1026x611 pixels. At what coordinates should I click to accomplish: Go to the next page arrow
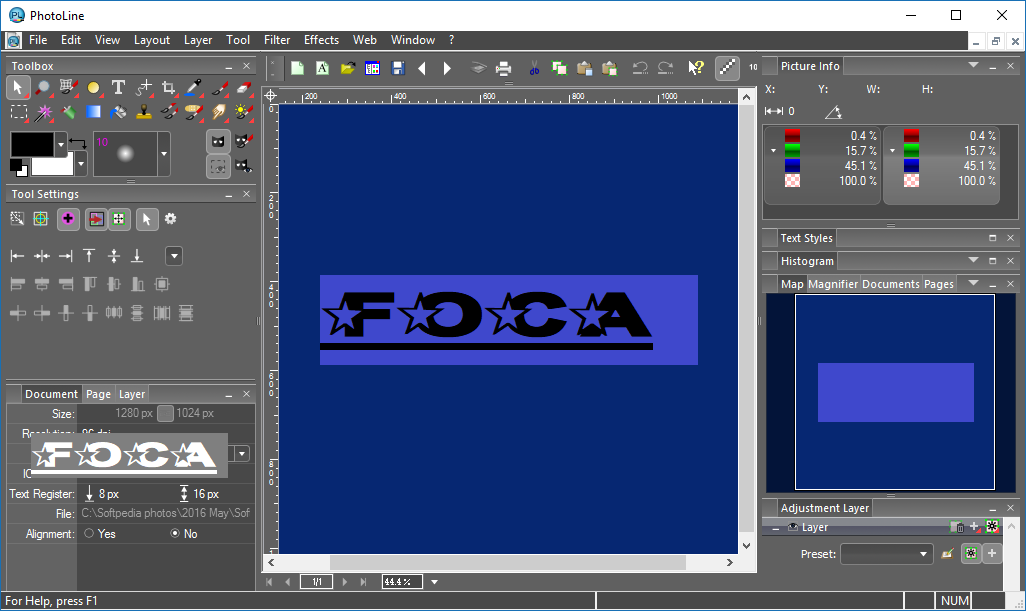tap(345, 582)
